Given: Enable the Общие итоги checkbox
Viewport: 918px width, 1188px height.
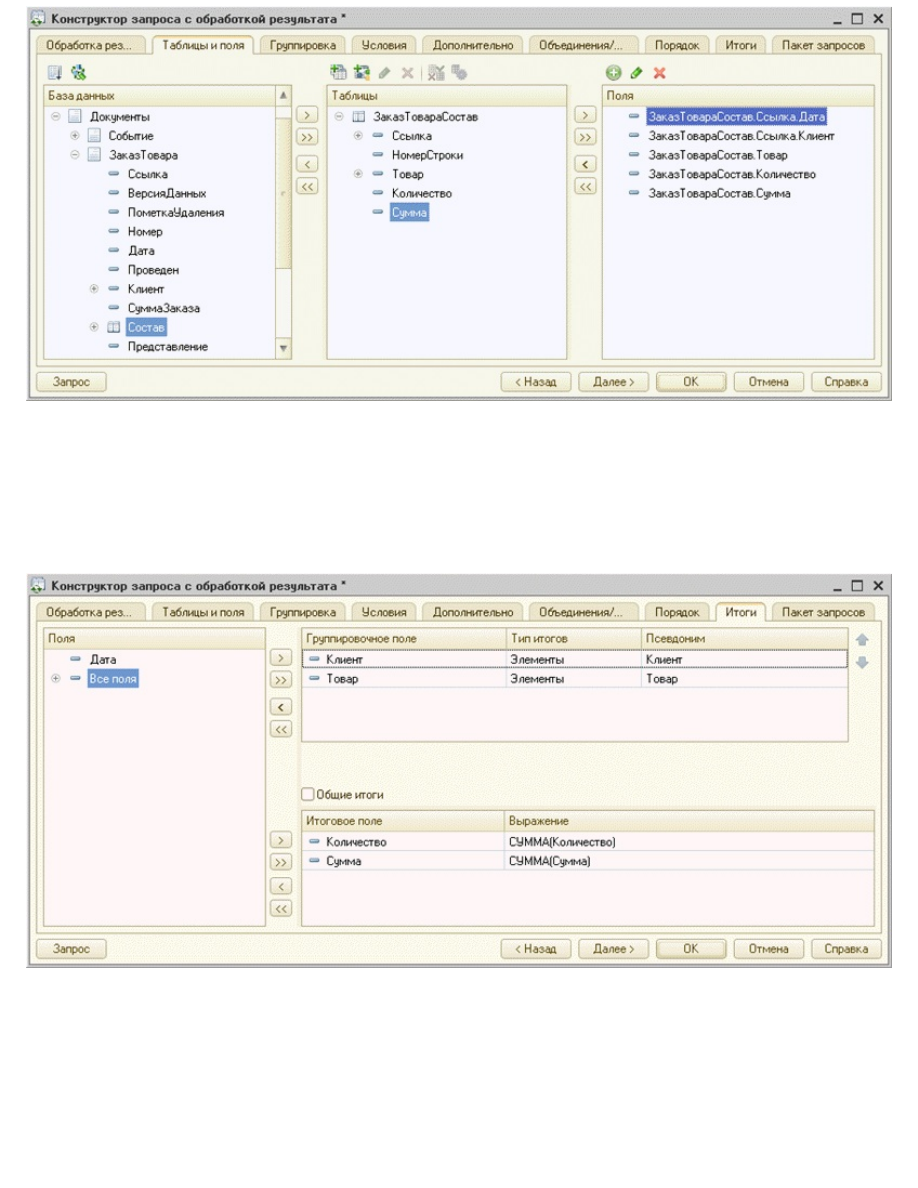Looking at the screenshot, I should click(309, 795).
